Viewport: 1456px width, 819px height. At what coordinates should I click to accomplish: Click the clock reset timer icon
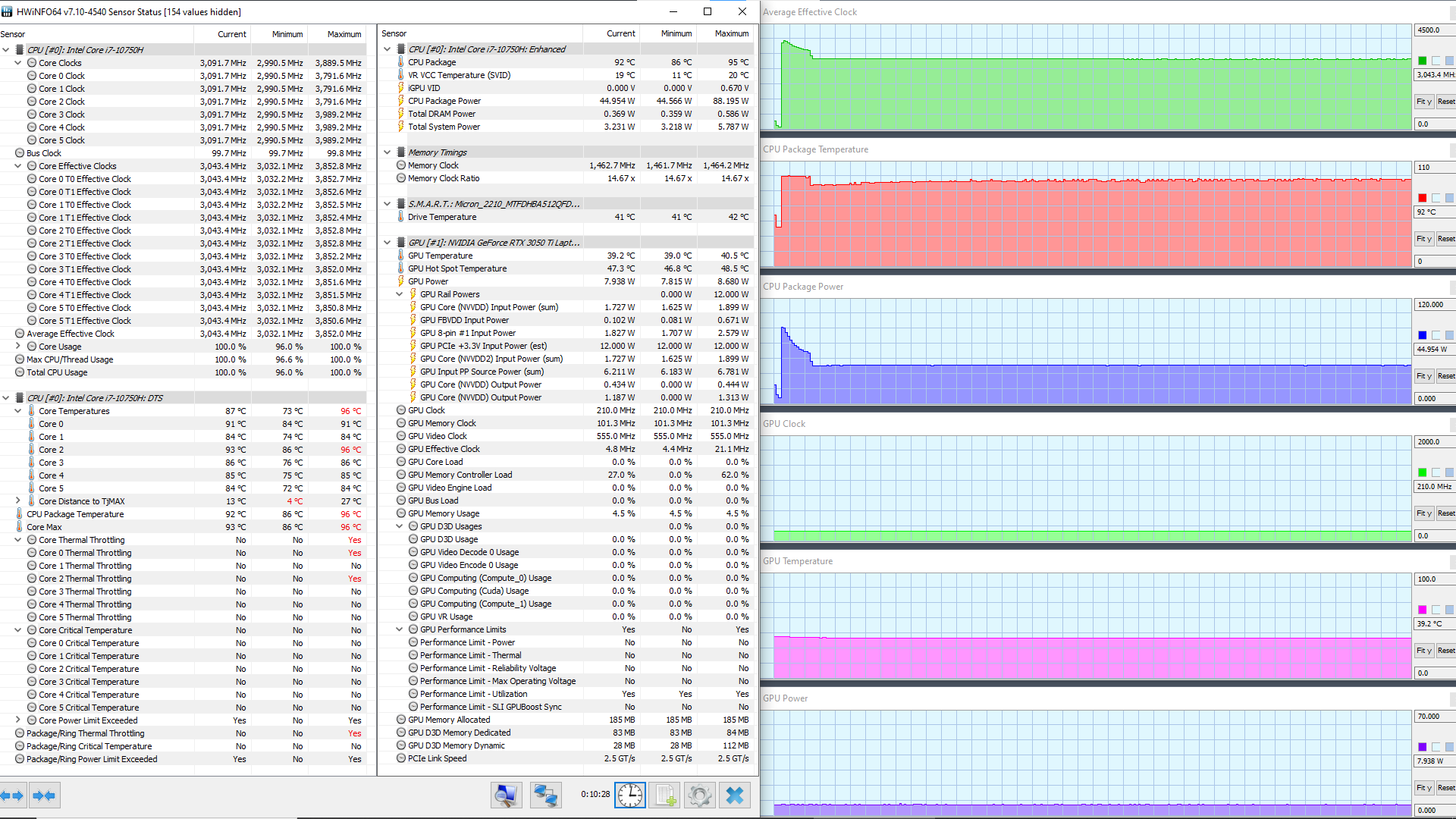629,795
